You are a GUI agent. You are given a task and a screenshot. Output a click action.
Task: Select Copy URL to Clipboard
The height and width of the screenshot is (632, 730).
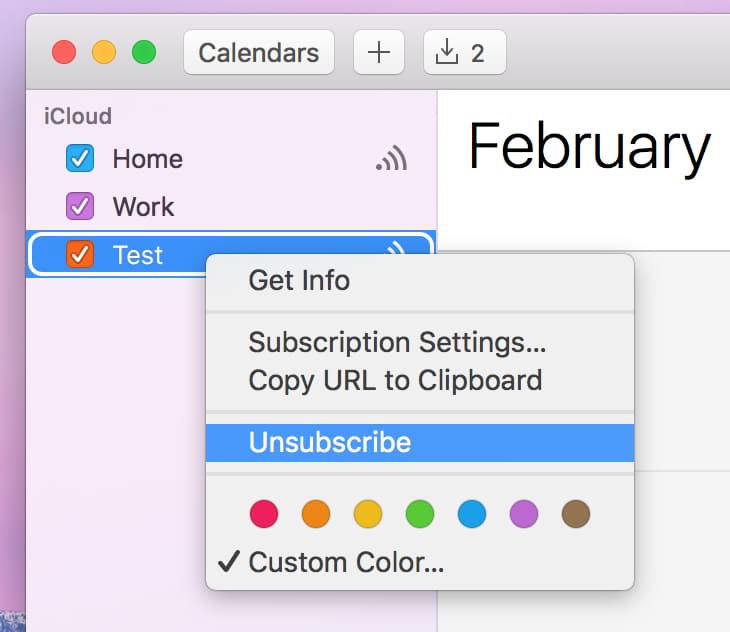tap(395, 380)
